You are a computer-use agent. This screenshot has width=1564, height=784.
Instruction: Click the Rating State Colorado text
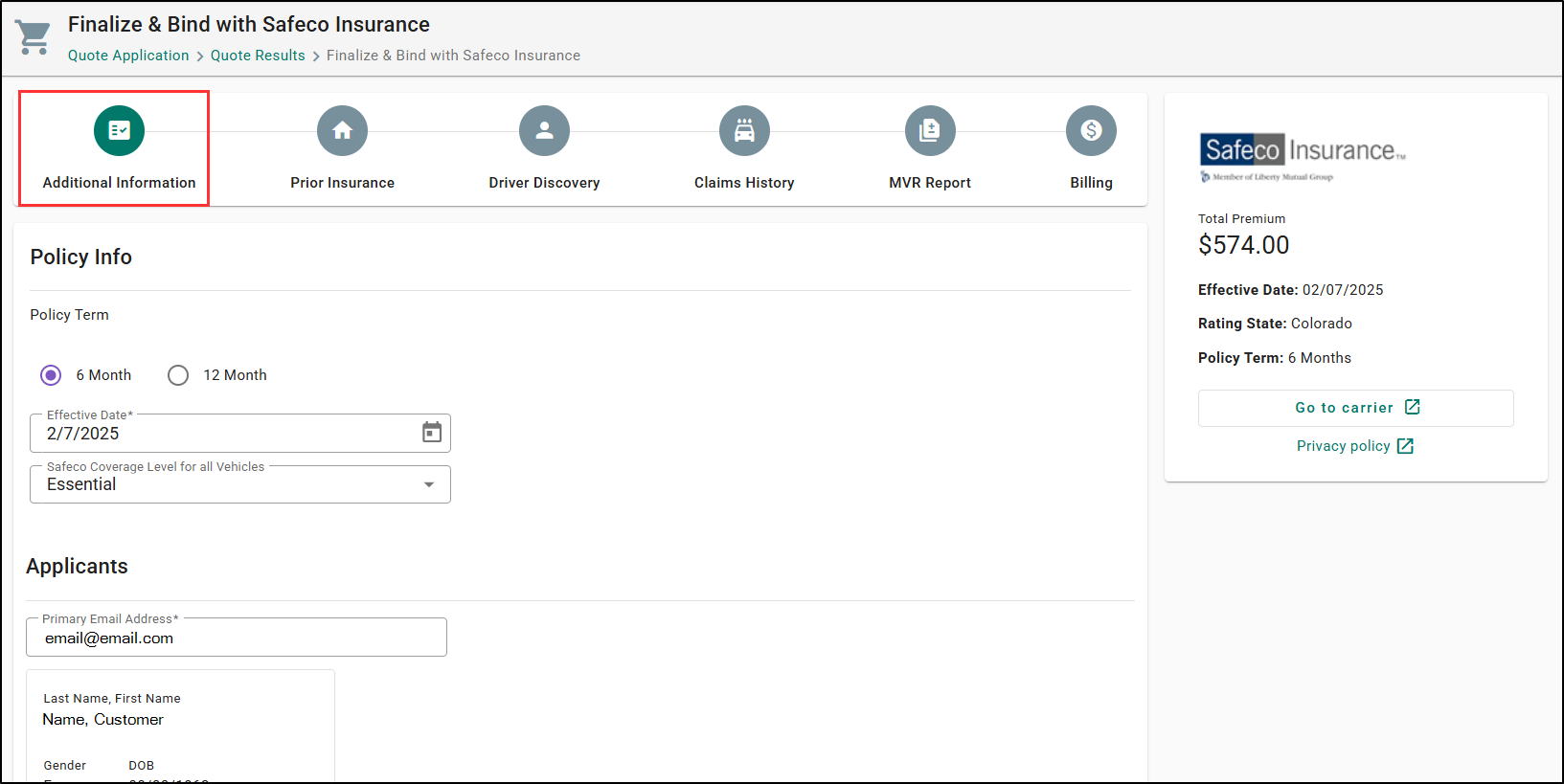pyautogui.click(x=1275, y=324)
